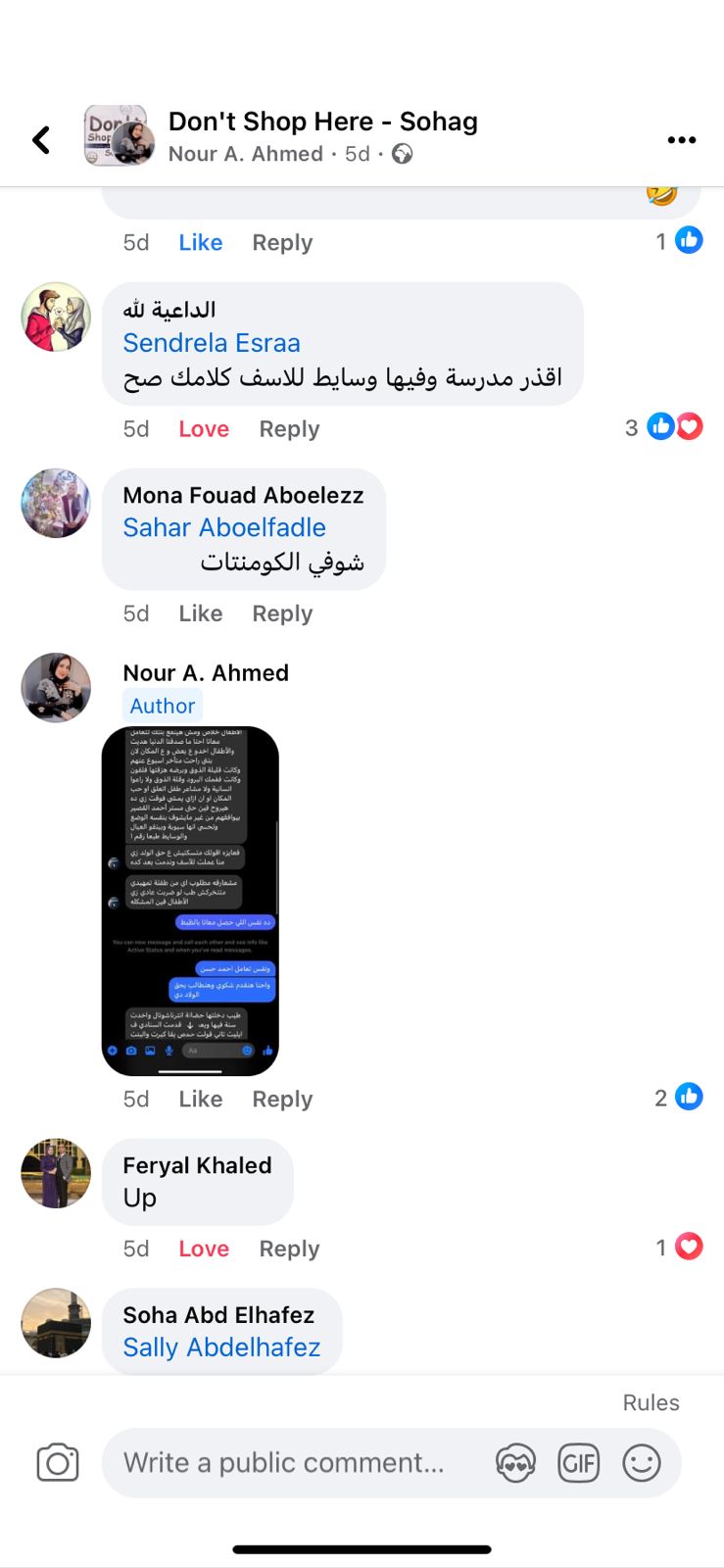Toggle Love on Feryal Khaled's Up comment
724x1568 pixels.
click(x=204, y=1249)
